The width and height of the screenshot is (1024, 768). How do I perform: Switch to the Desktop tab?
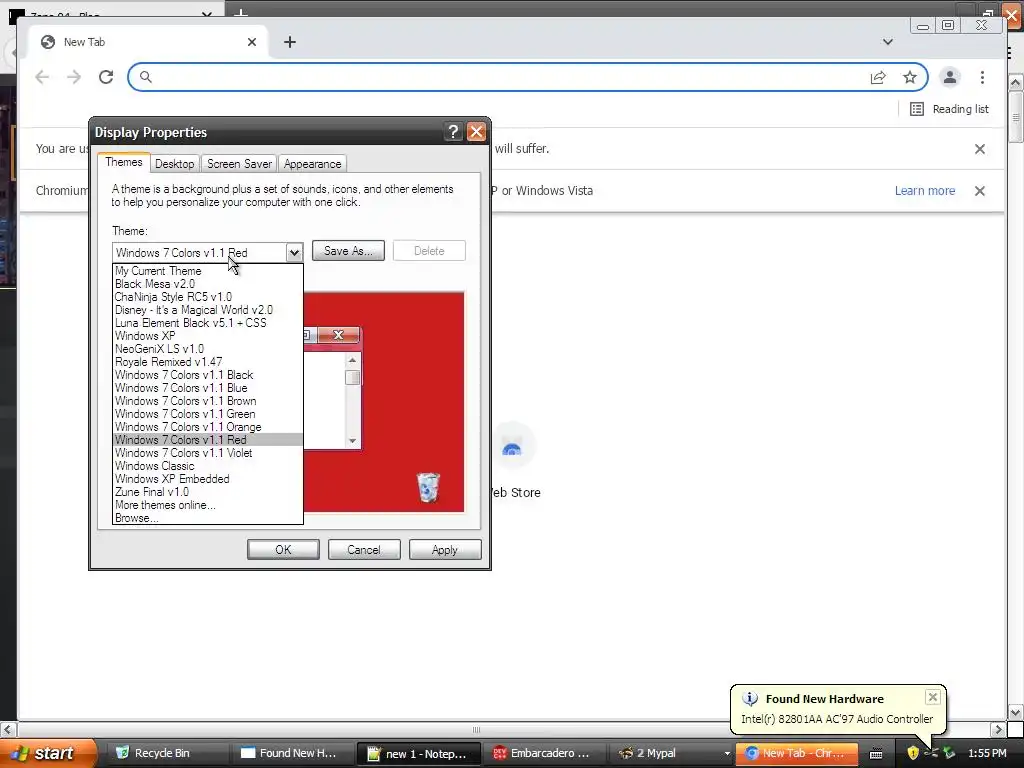(174, 163)
